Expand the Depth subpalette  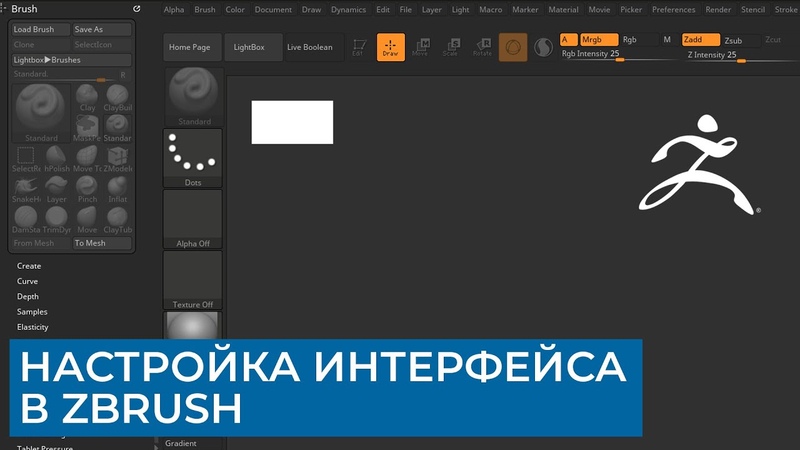[x=28, y=296]
